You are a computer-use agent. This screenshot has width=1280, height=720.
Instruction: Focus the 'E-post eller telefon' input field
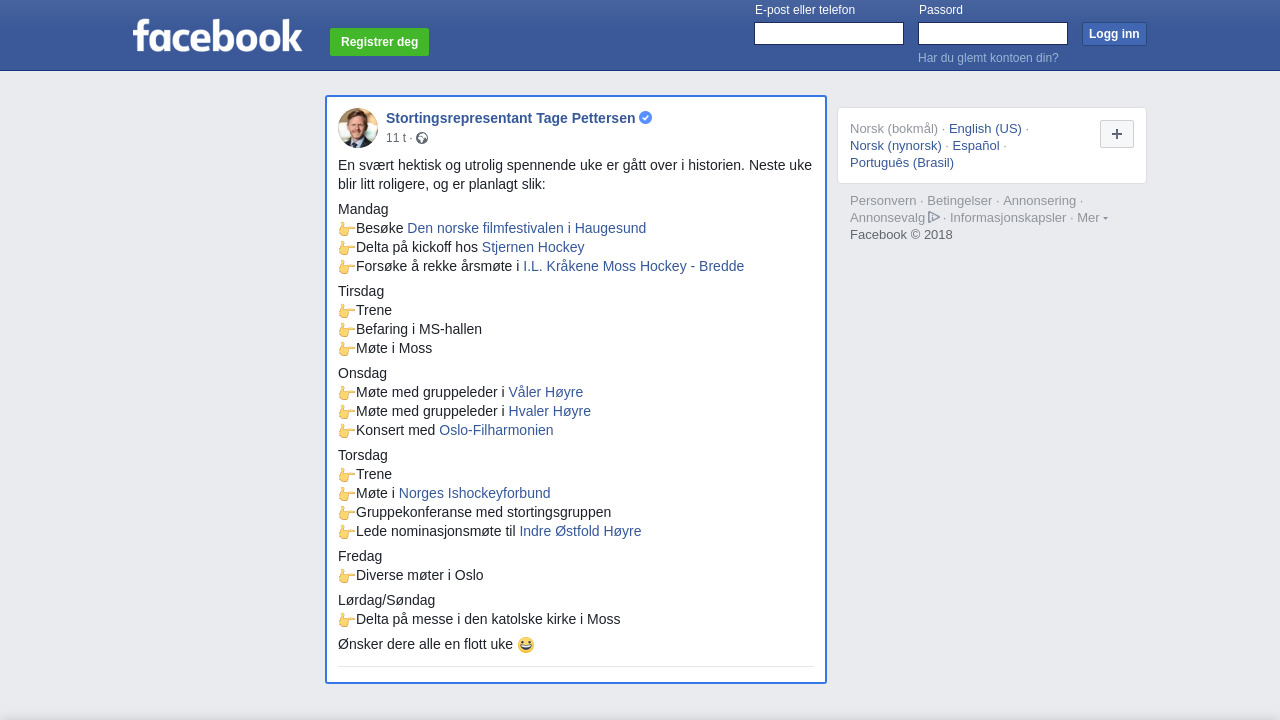(829, 34)
